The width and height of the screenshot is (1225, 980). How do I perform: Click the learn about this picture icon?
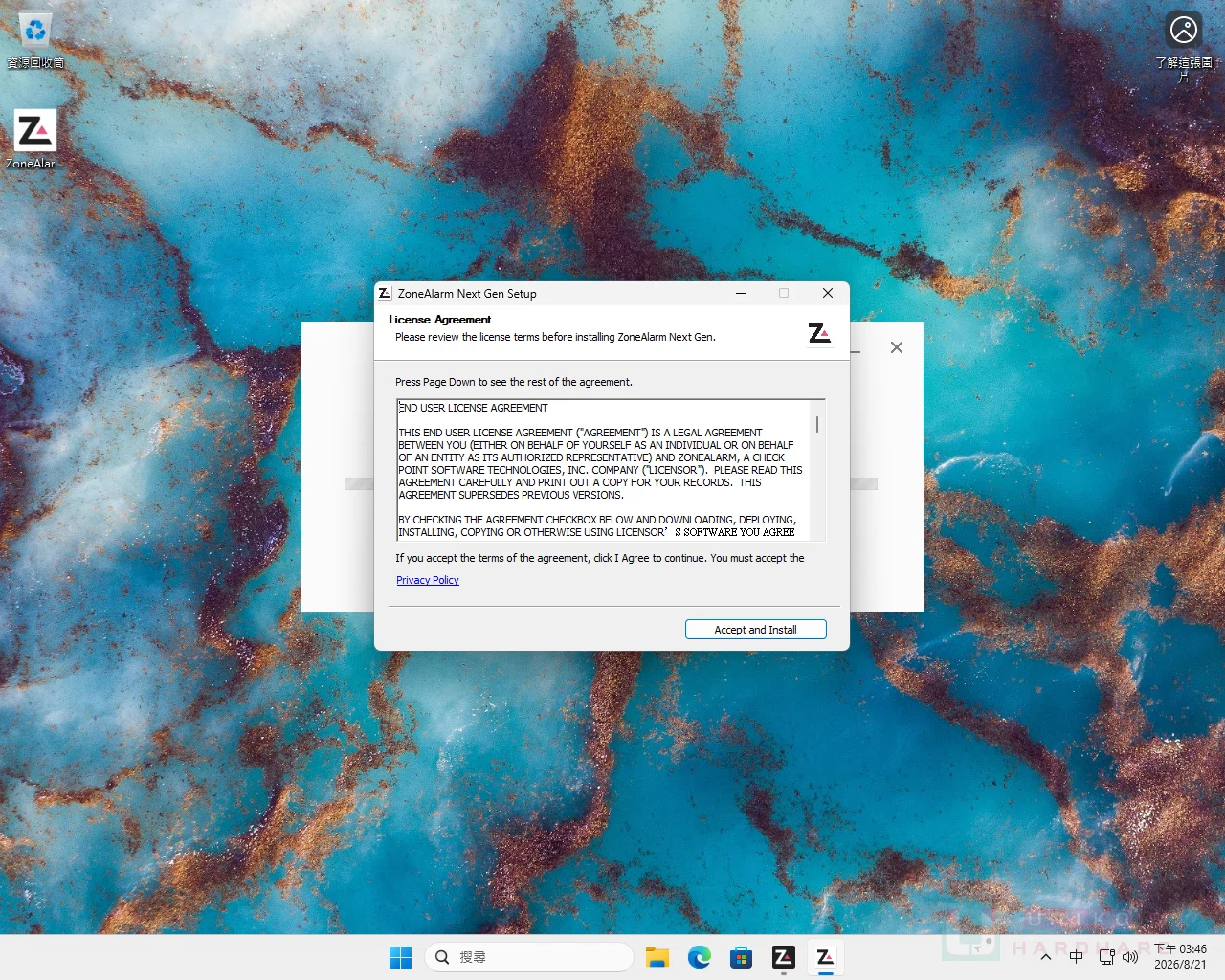1184,46
